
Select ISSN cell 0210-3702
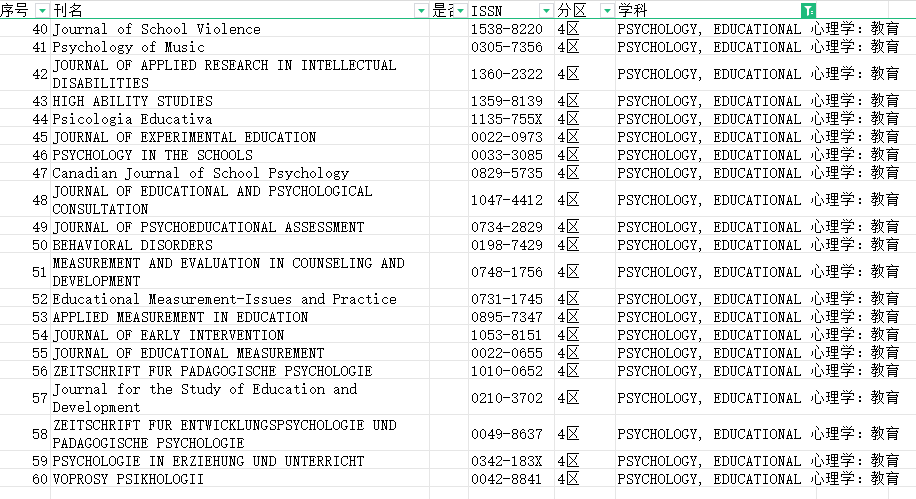point(511,398)
